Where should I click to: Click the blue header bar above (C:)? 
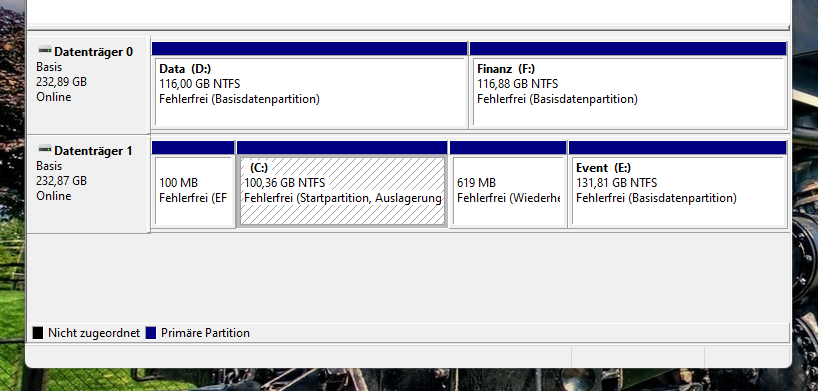(x=342, y=148)
